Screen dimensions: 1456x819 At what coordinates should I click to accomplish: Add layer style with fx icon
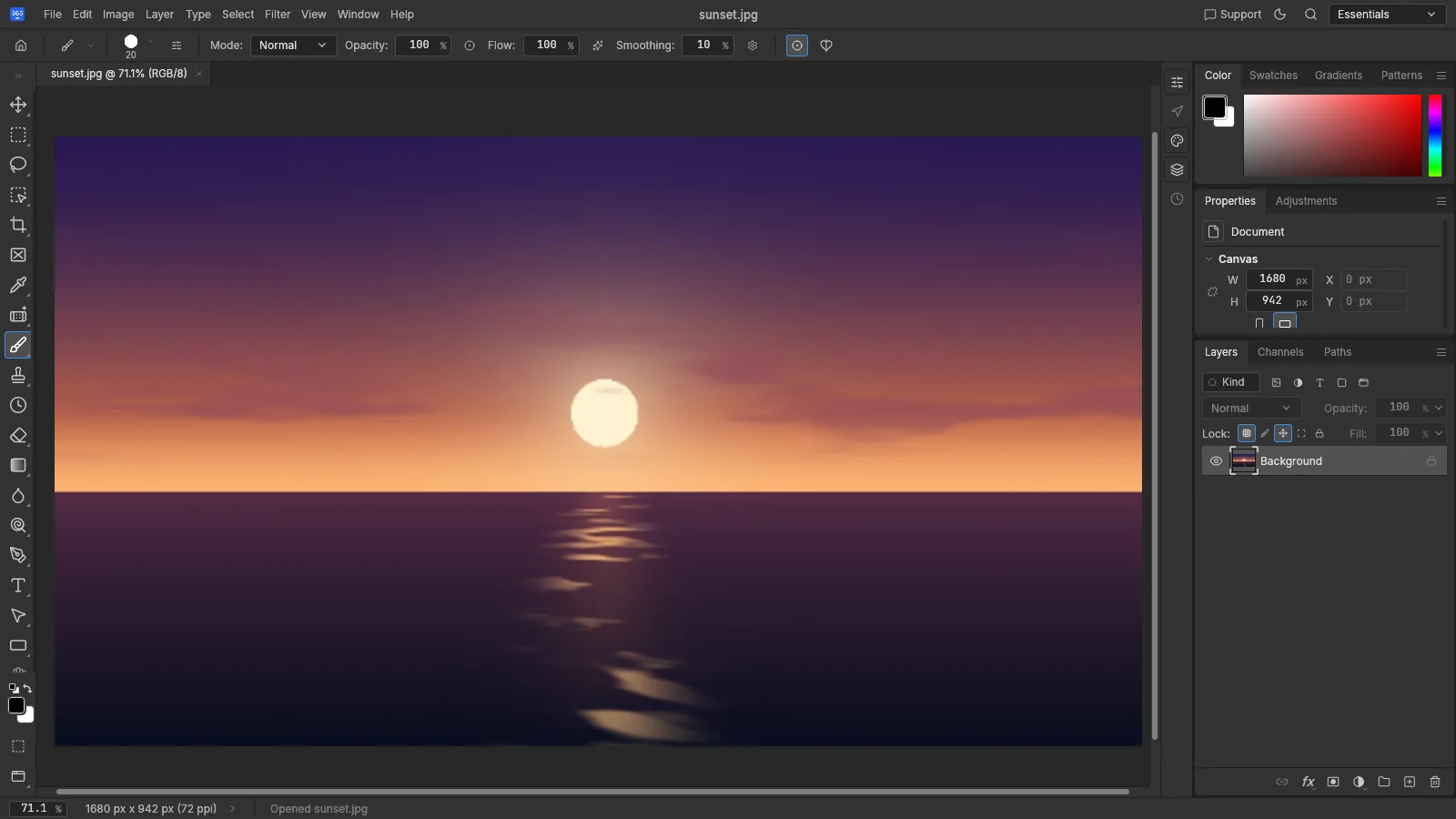(x=1308, y=782)
